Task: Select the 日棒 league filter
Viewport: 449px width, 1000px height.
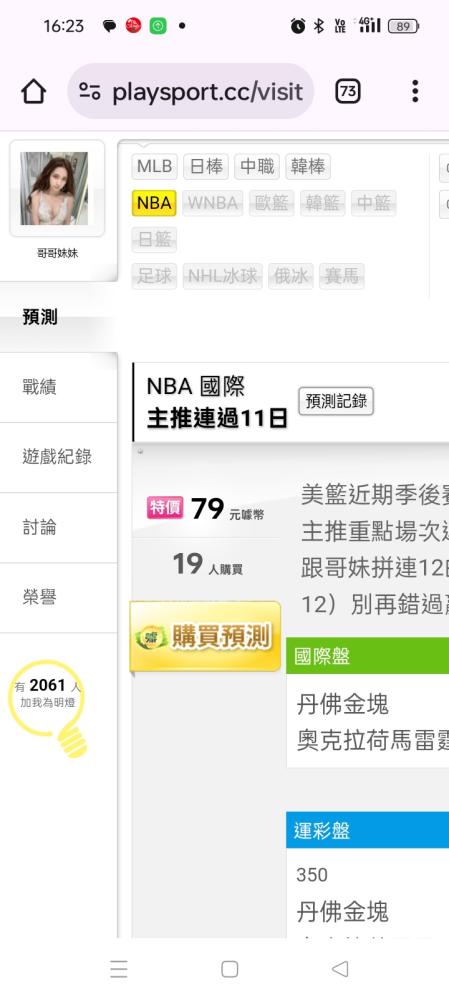Action: (206, 166)
